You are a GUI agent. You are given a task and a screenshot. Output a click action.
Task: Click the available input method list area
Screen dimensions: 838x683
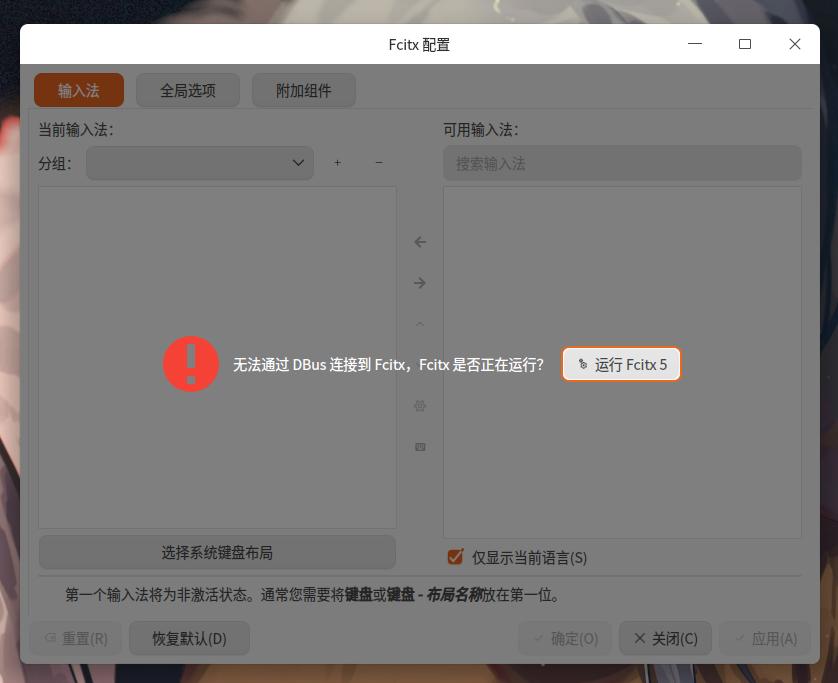point(622,362)
